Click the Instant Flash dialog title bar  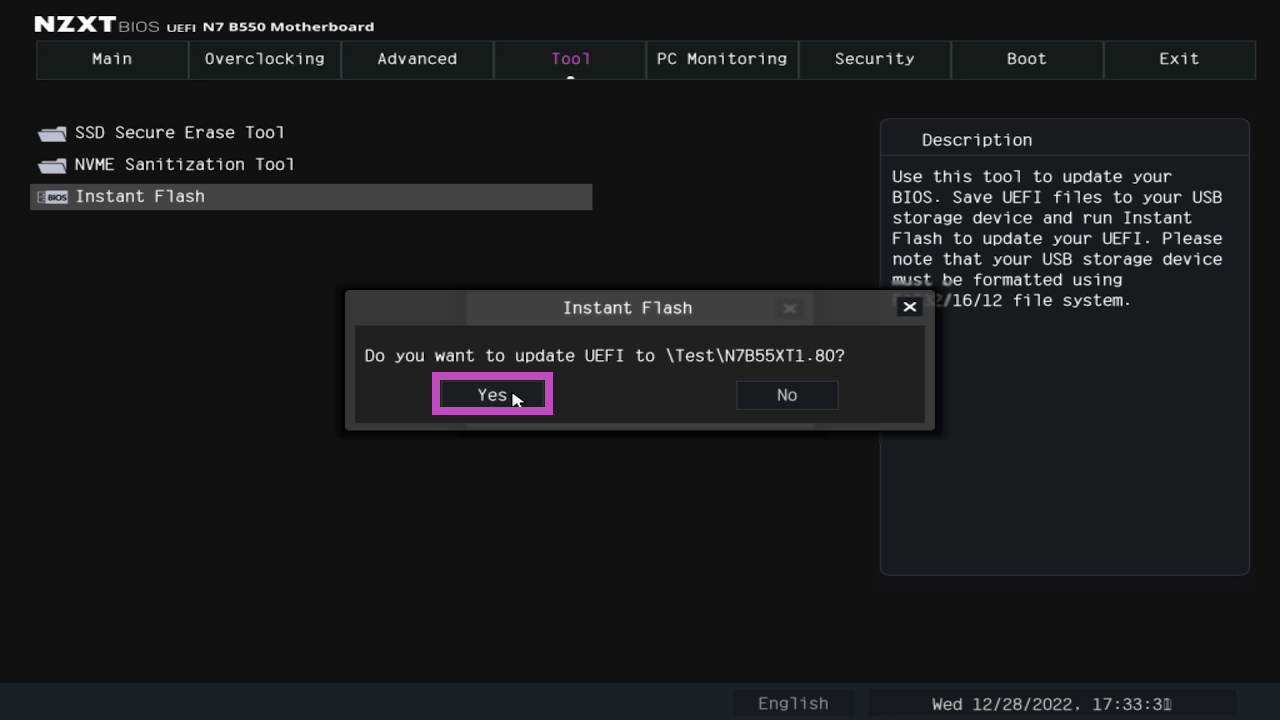pos(627,308)
